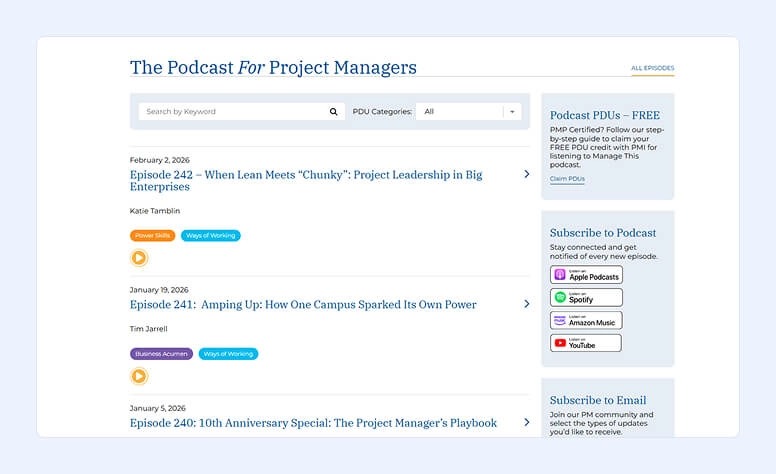Click the search magnifier icon

pyautogui.click(x=334, y=112)
